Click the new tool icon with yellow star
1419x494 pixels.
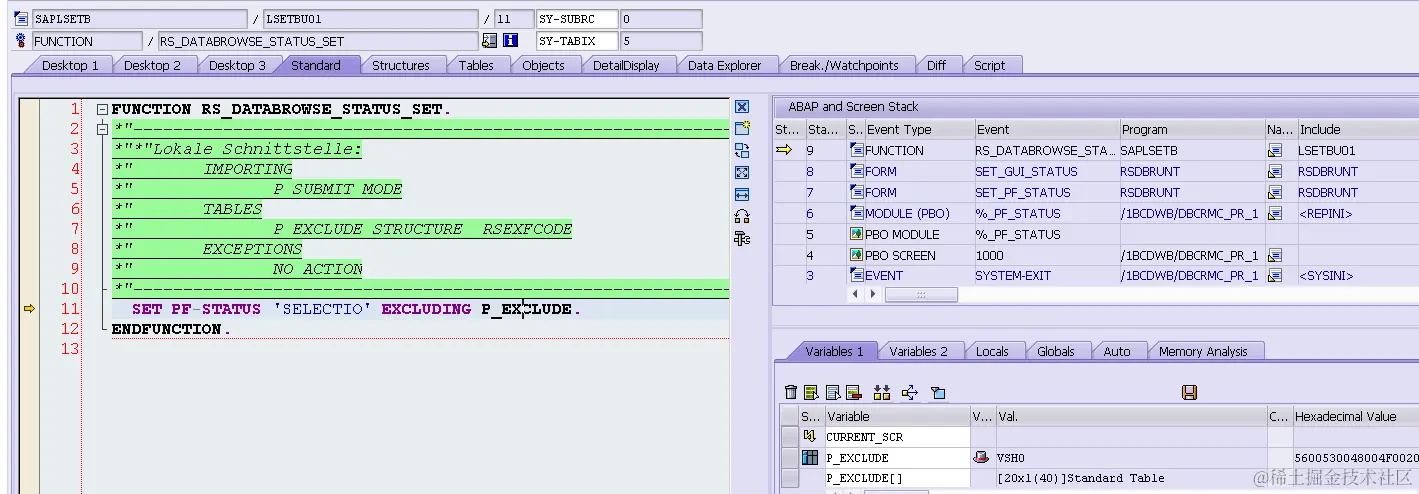pos(742,128)
